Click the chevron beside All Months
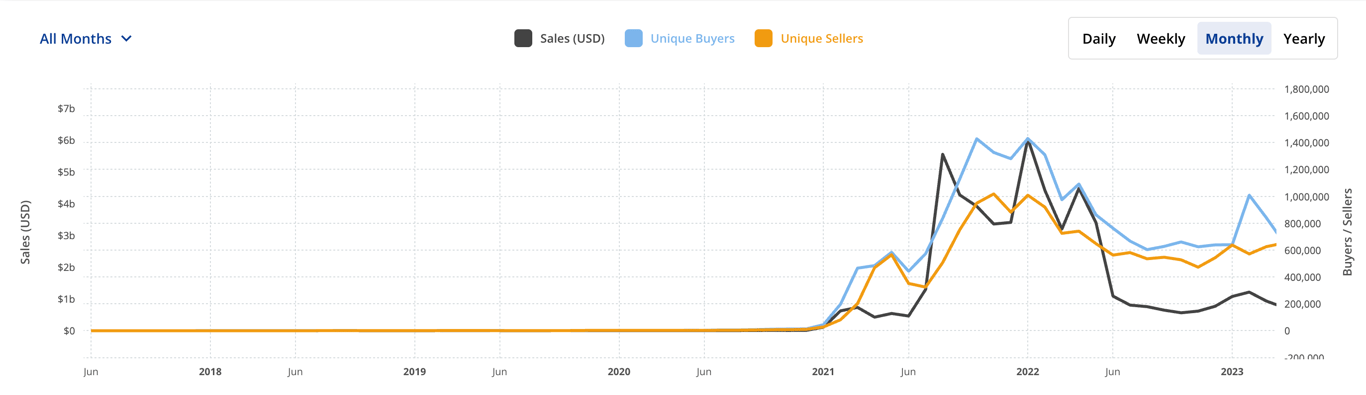This screenshot has width=1366, height=395. (x=126, y=39)
